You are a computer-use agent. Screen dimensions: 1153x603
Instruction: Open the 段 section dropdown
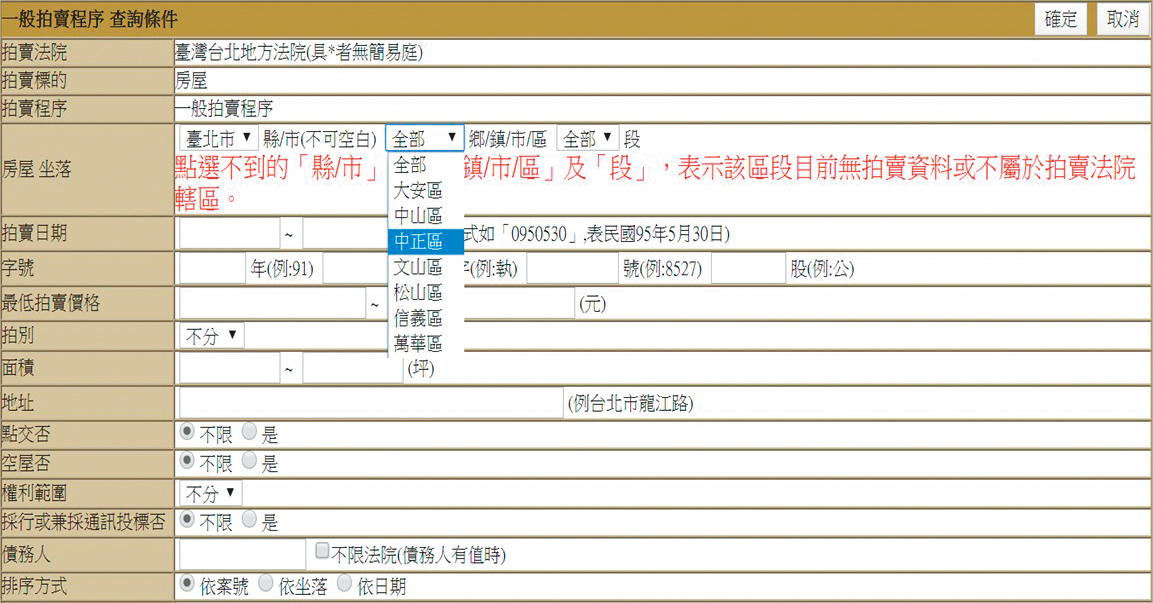[x=588, y=138]
